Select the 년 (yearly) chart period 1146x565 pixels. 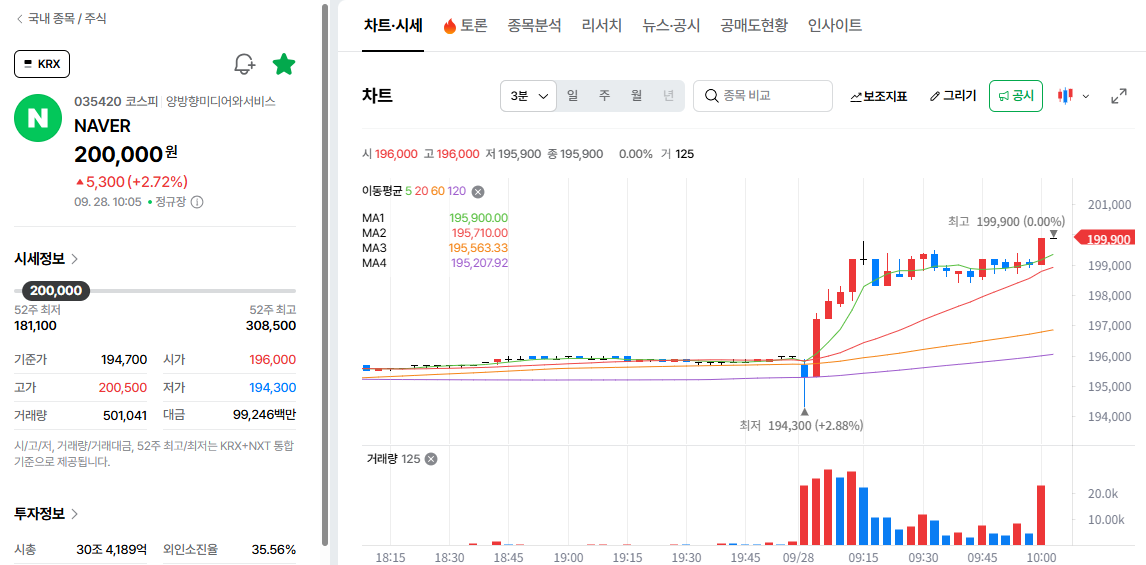pos(669,96)
